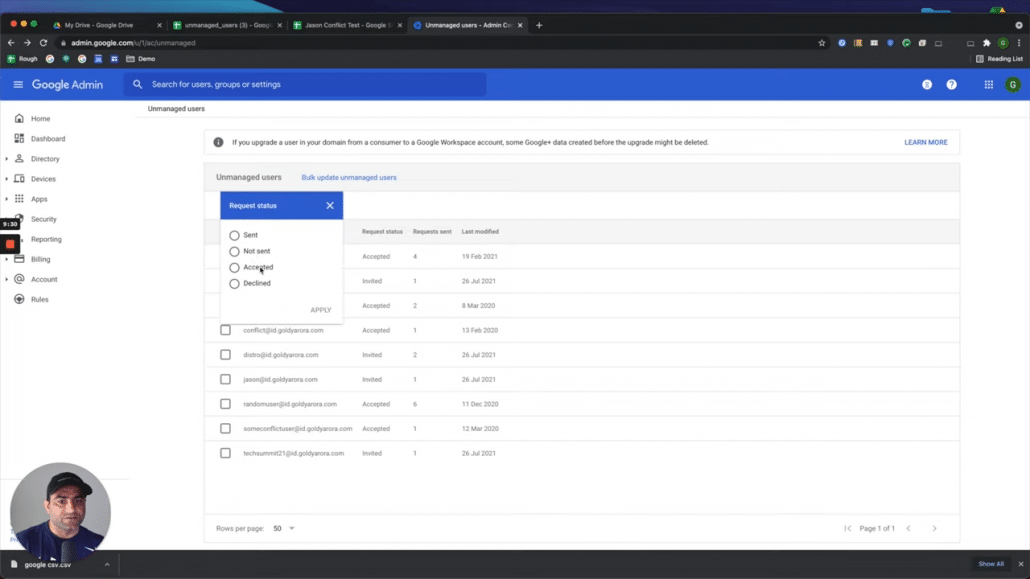Image resolution: width=1030 pixels, height=579 pixels.
Task: Select the Not sent radio option
Action: [235, 251]
